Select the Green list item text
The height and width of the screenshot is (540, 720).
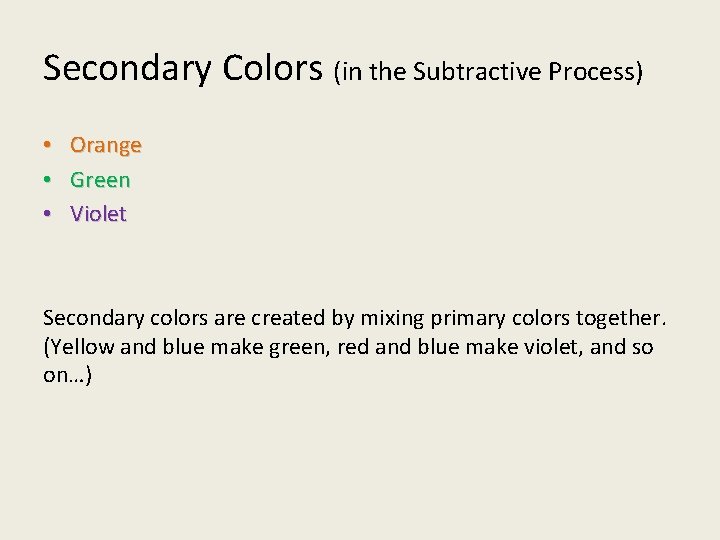[100, 180]
